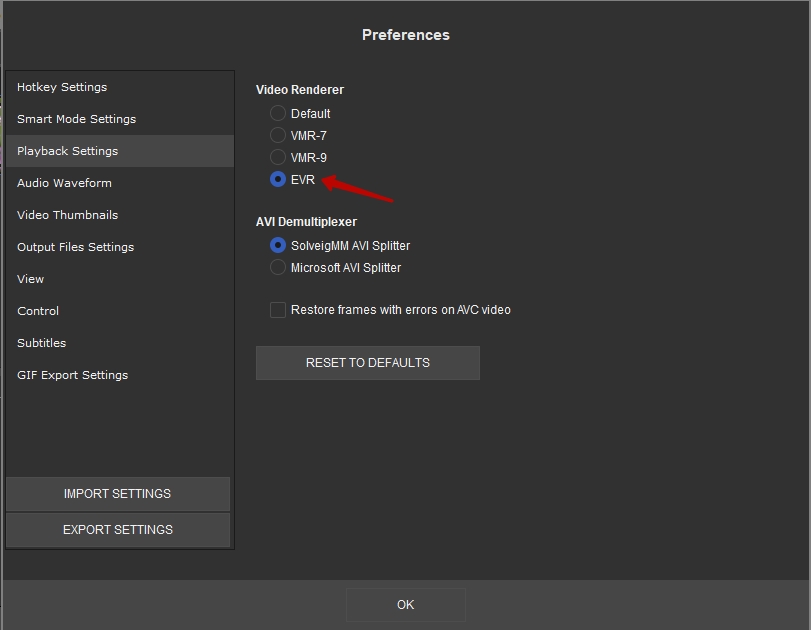Click the Reset to Defaults button
This screenshot has width=811, height=630.
pos(367,363)
